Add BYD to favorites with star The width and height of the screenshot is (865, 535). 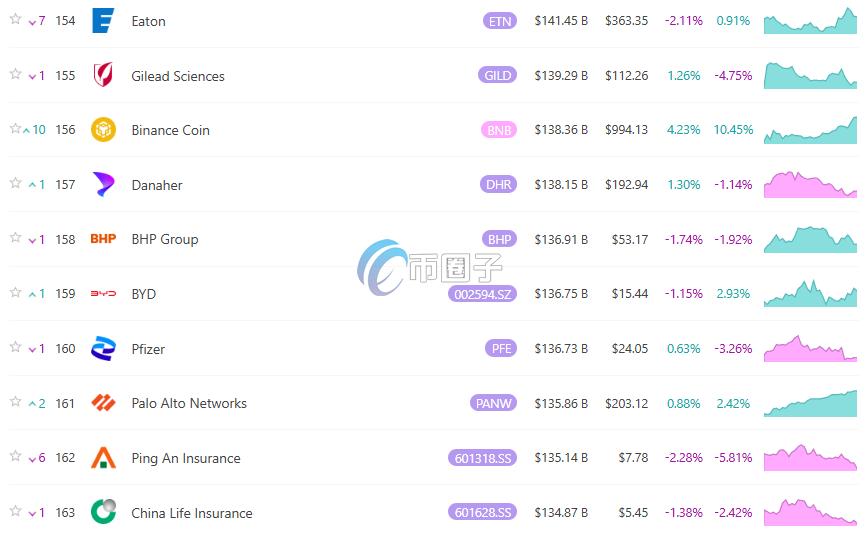click(15, 293)
